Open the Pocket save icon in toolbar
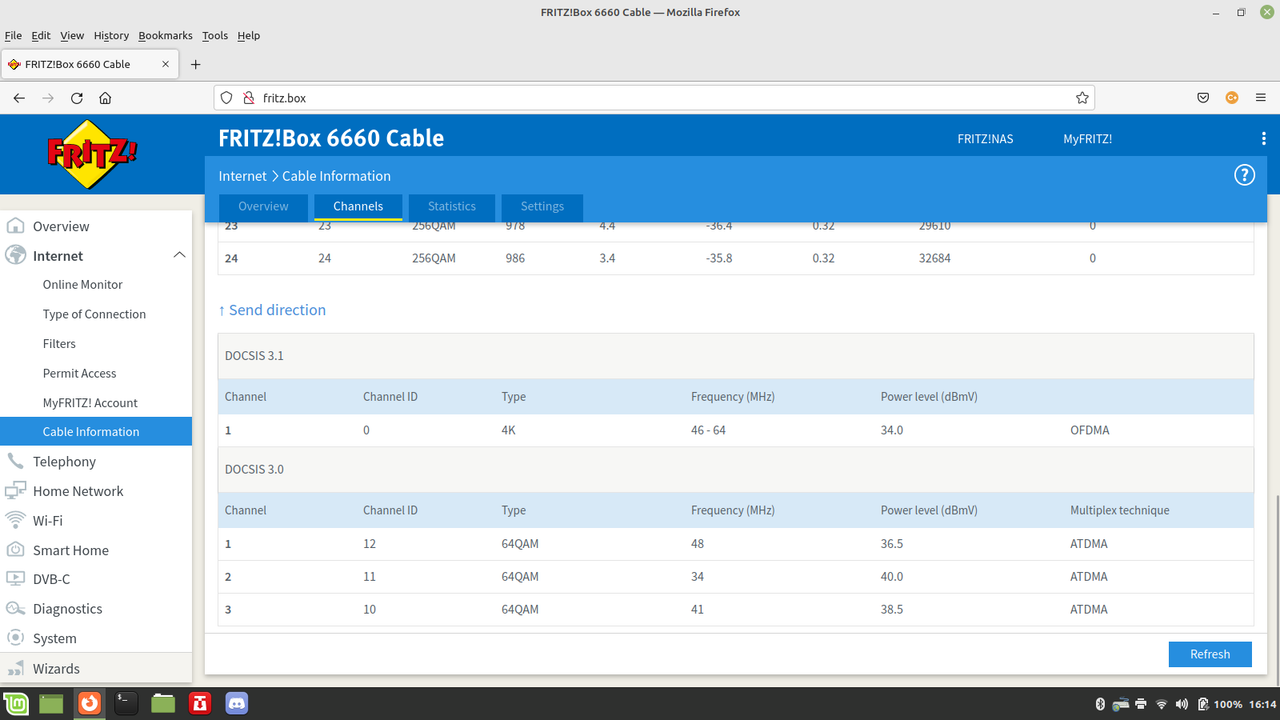The image size is (1280, 720). [1204, 98]
